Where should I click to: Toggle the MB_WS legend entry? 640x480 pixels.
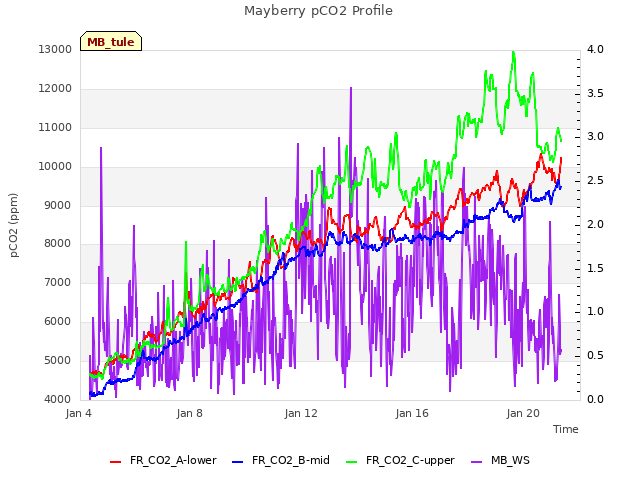tap(500, 460)
